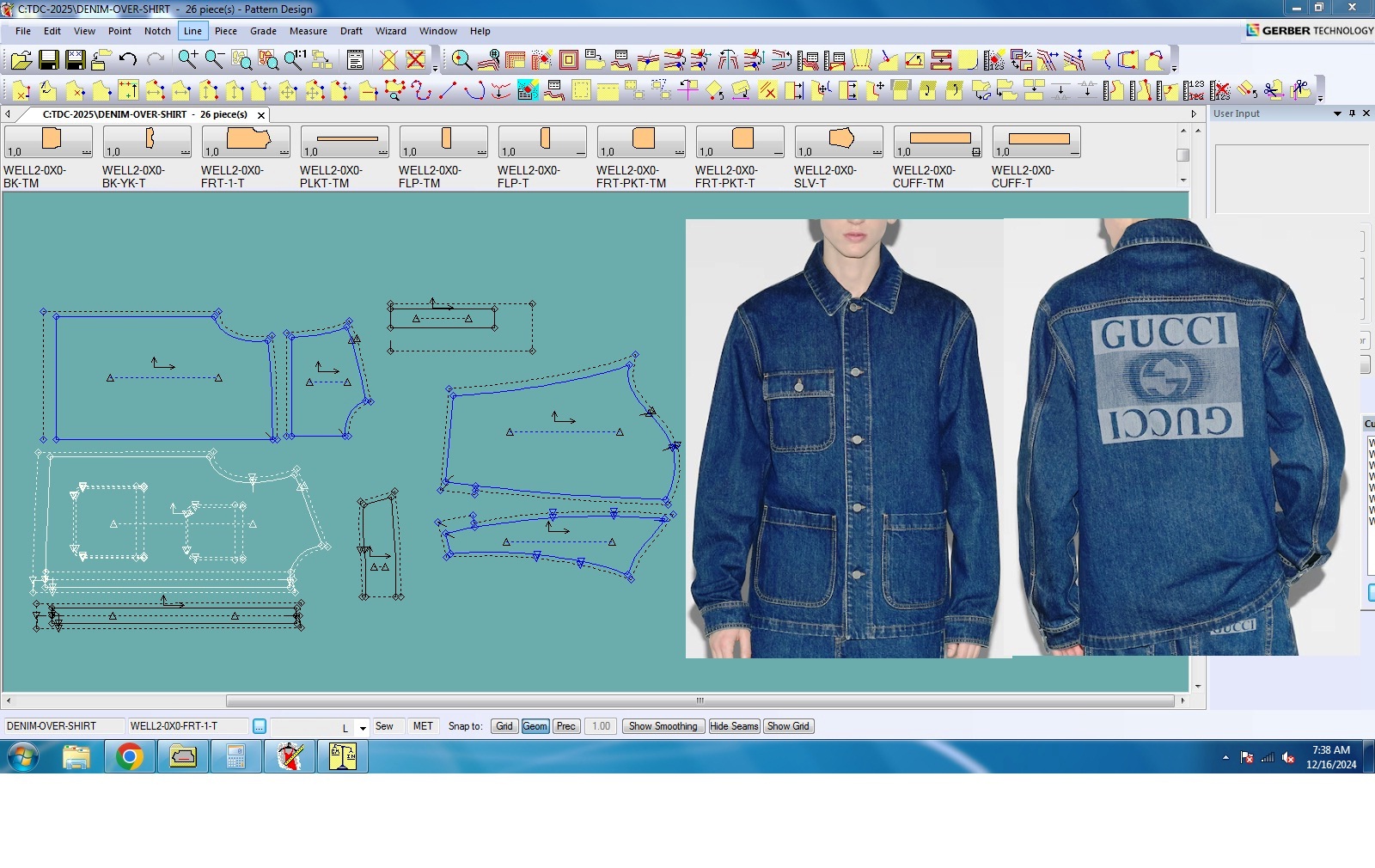Image resolution: width=1375 pixels, height=868 pixels.
Task: Toggle Show Grid
Action: (x=788, y=726)
